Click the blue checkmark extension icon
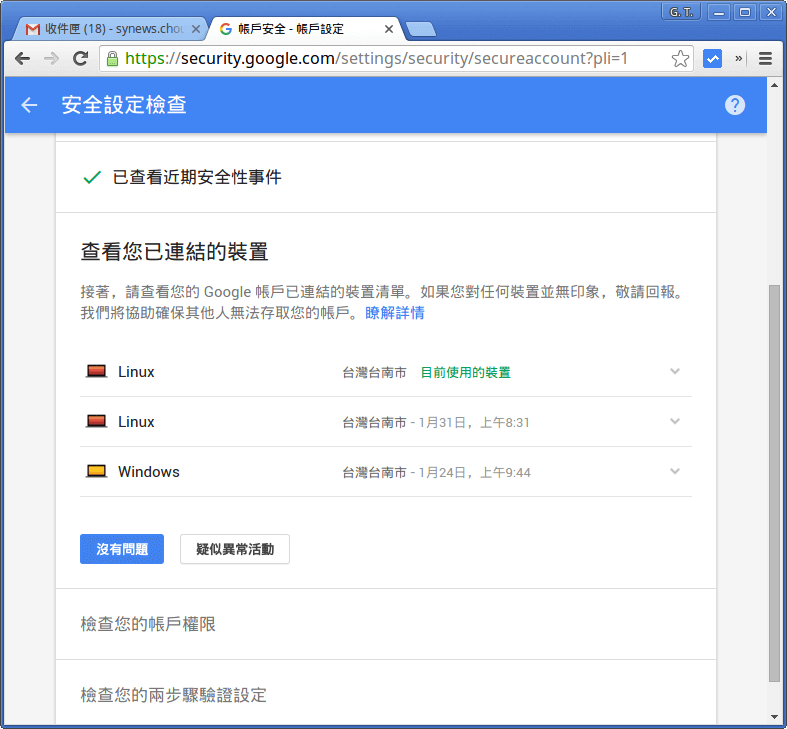Screen dimensions: 787x729 click(x=712, y=59)
